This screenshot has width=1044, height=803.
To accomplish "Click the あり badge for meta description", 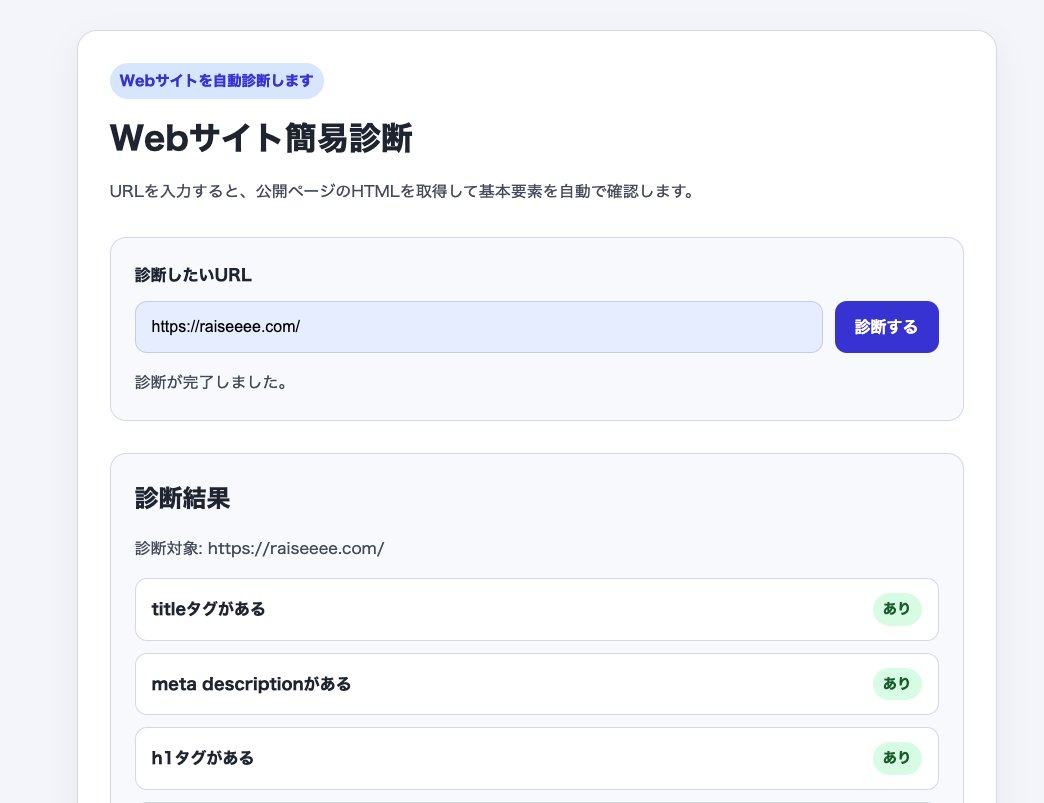I will (x=897, y=684).
